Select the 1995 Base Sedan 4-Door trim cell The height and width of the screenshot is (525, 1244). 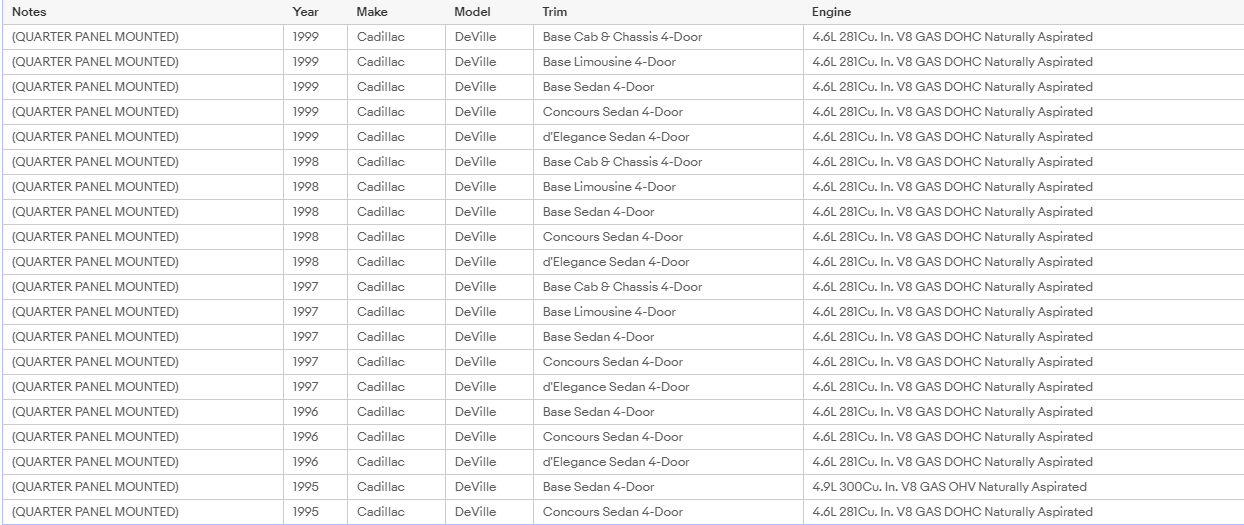[669, 487]
